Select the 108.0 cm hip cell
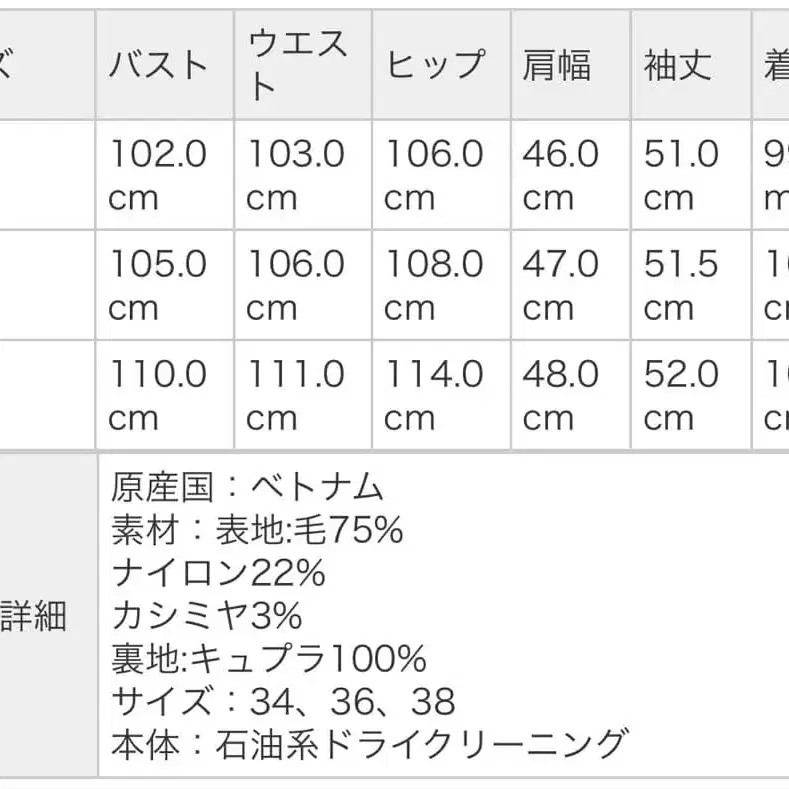 (434, 286)
